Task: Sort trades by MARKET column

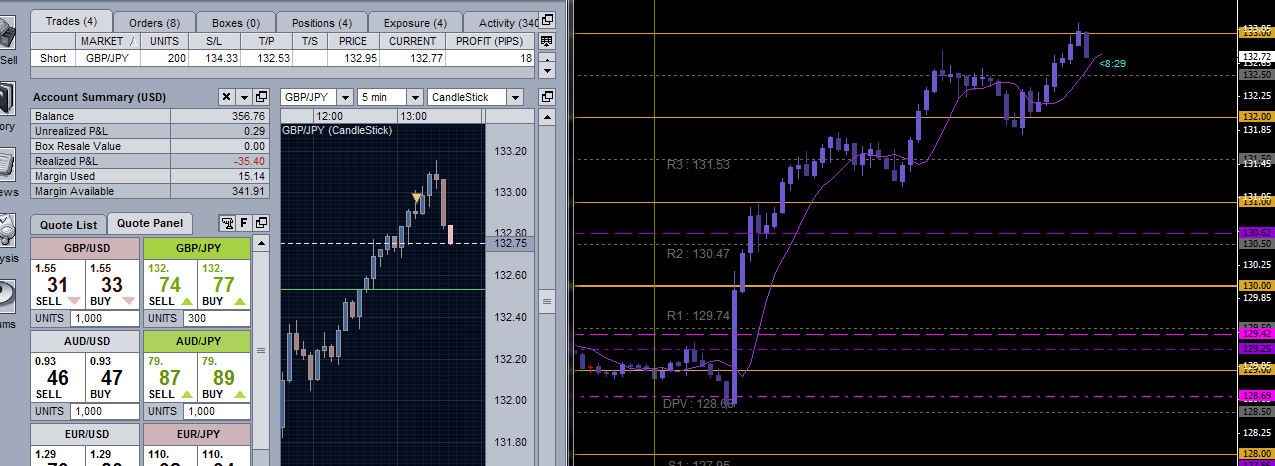Action: pos(108,41)
